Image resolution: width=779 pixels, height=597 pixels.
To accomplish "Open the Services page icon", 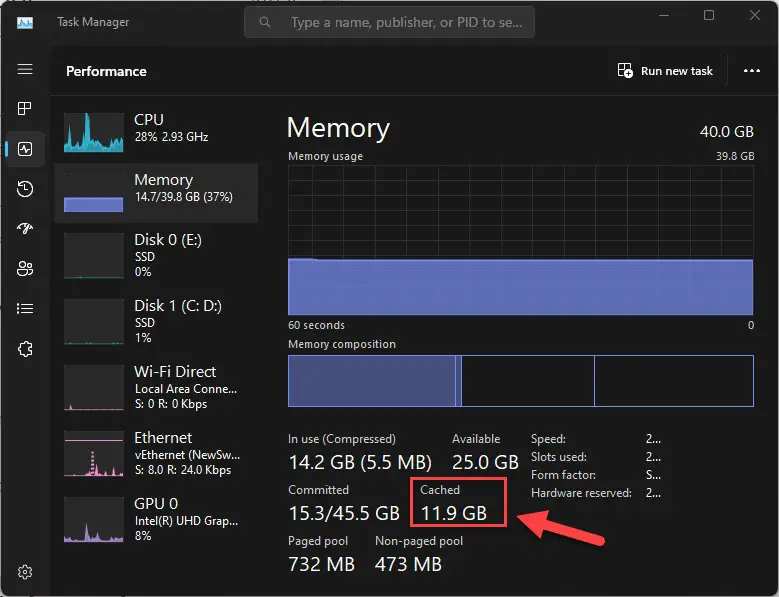I will pyautogui.click(x=25, y=349).
